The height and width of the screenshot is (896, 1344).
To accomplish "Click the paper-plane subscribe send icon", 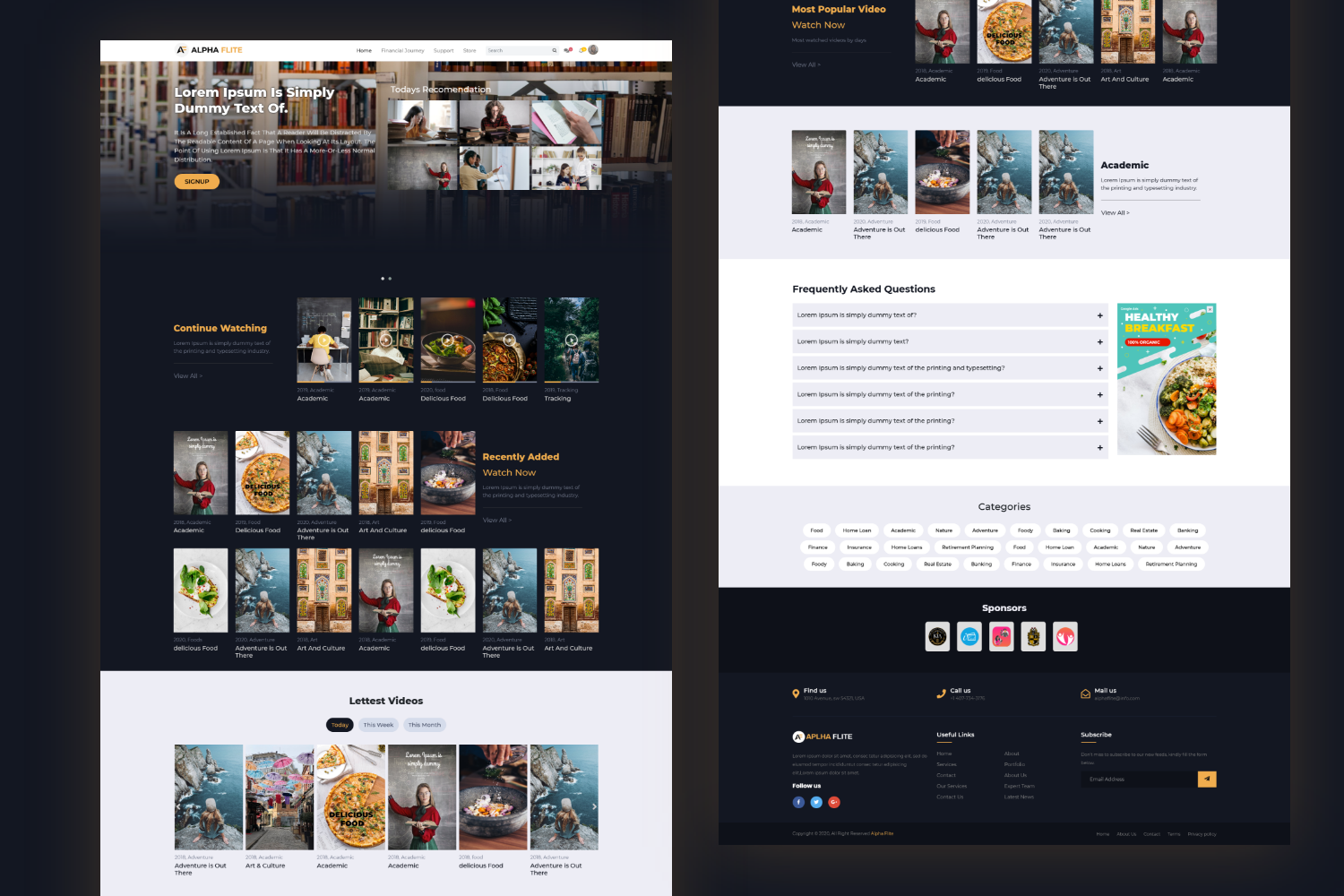I will coord(1207,780).
